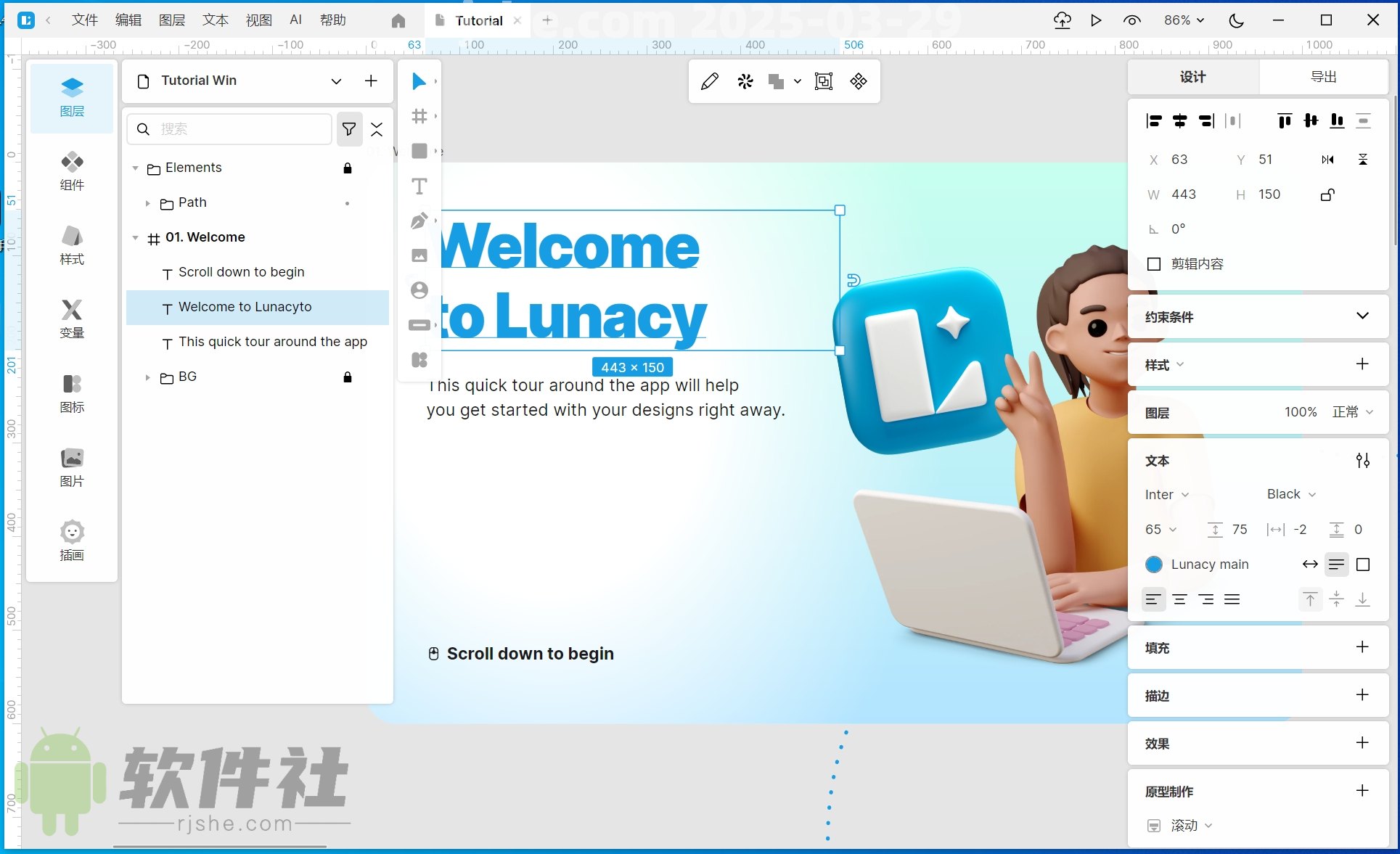Click the pencil edit icon in top toolbar
This screenshot has height=854, width=1400.
(x=710, y=81)
